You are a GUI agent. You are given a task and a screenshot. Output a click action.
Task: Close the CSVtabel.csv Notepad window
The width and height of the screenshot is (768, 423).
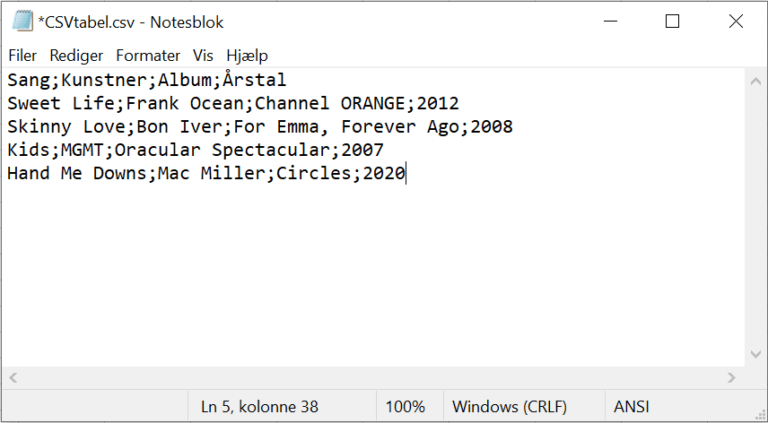point(736,22)
